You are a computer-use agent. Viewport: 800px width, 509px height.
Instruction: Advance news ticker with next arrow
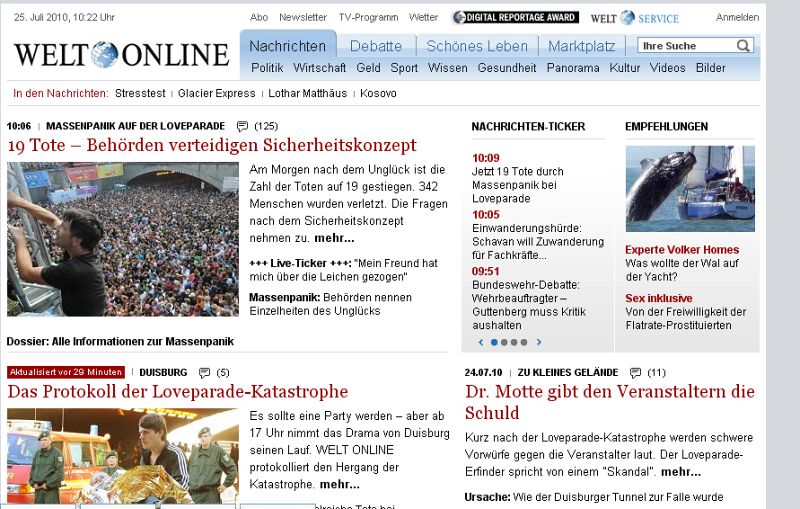point(539,342)
